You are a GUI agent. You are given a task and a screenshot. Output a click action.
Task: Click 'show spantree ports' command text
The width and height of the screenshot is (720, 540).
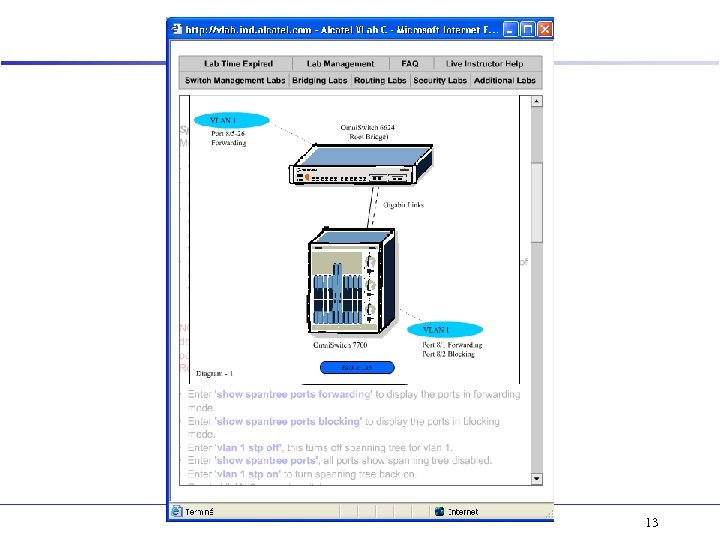(265, 461)
